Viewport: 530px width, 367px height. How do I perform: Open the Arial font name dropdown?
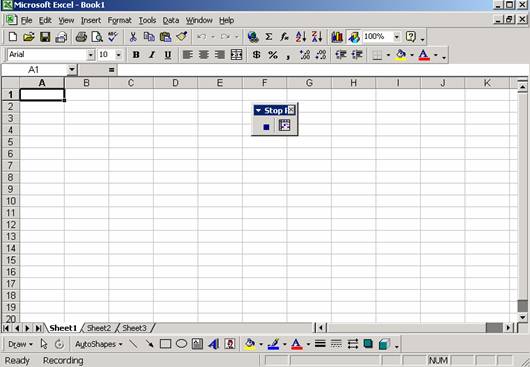(x=91, y=54)
